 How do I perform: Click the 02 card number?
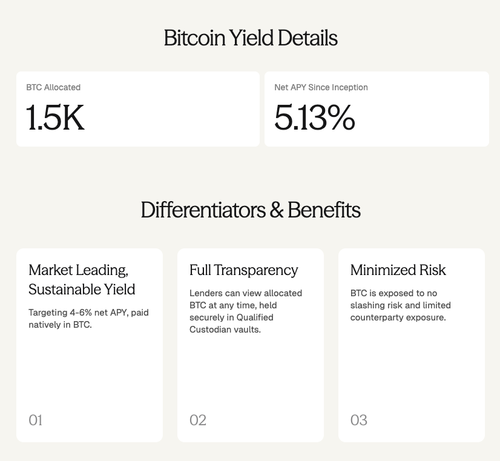pos(198,420)
